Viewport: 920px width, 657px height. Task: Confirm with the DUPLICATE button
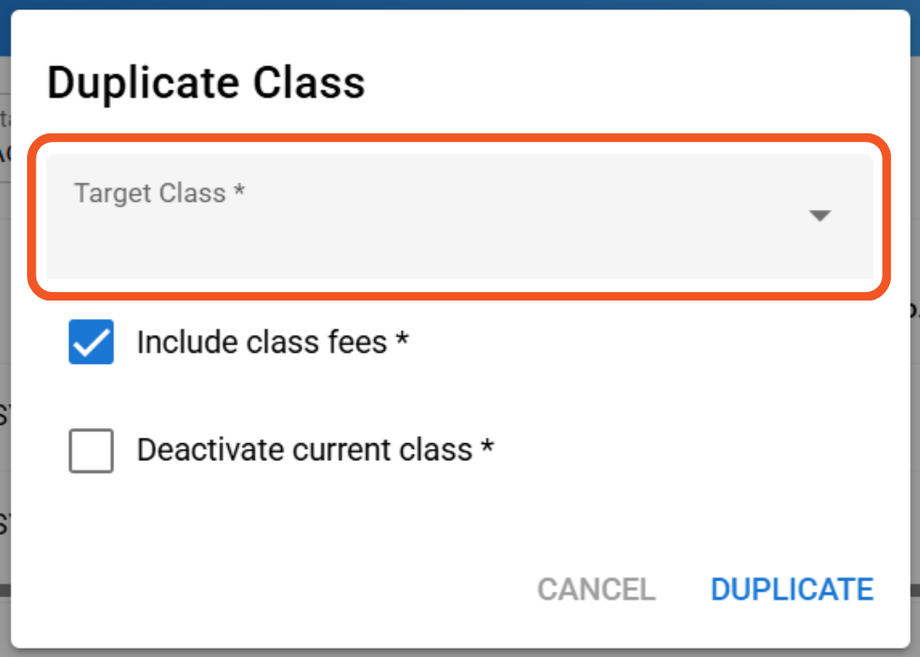[792, 589]
